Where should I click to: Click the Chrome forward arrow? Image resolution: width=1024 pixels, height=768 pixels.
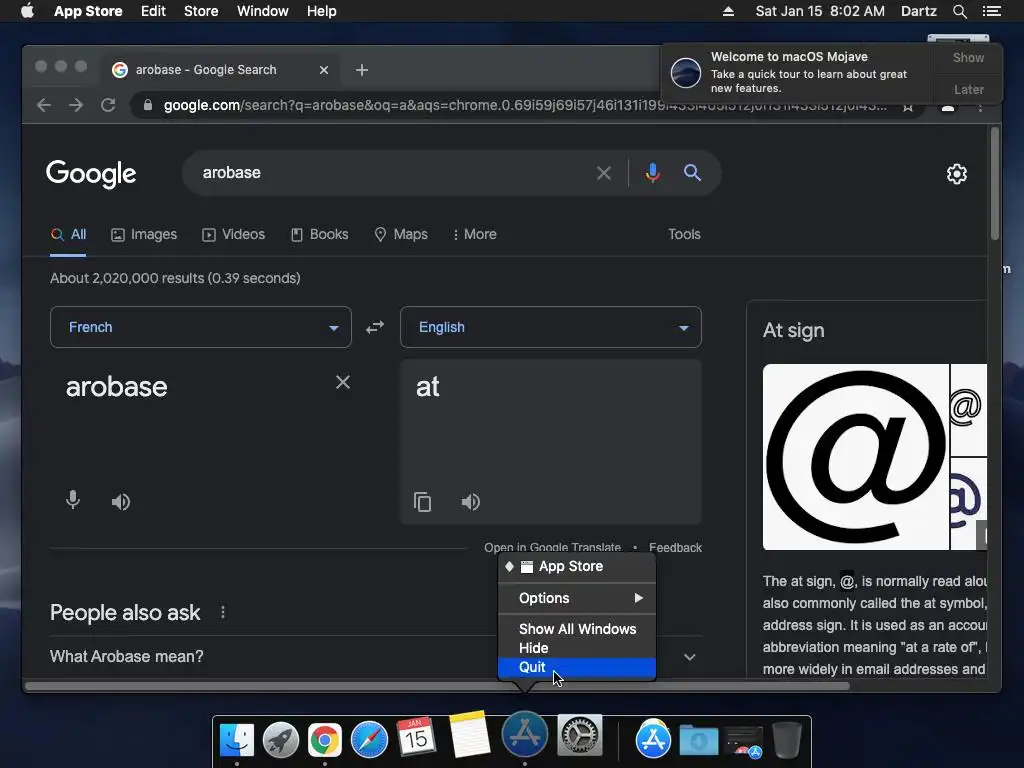pos(76,105)
